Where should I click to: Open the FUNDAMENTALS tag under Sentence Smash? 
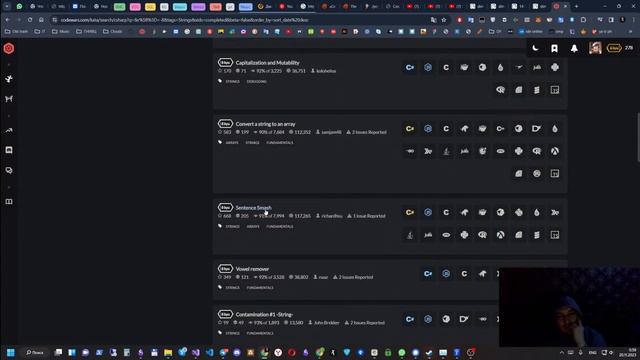tap(280, 227)
